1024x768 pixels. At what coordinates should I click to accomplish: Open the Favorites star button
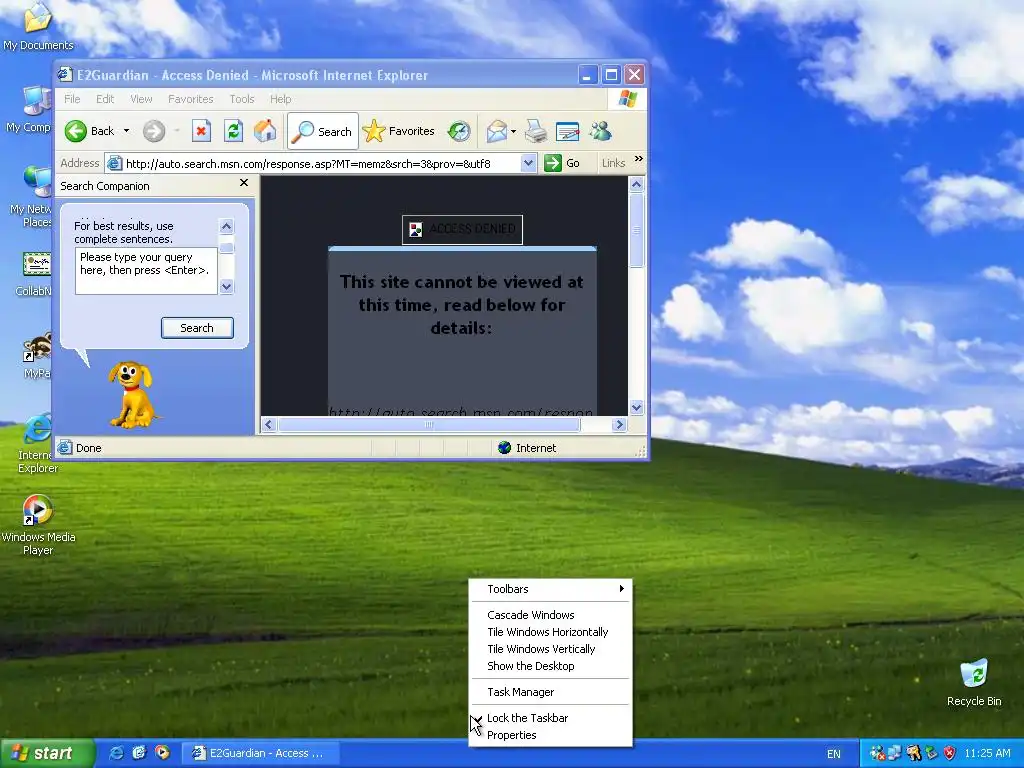(x=398, y=131)
